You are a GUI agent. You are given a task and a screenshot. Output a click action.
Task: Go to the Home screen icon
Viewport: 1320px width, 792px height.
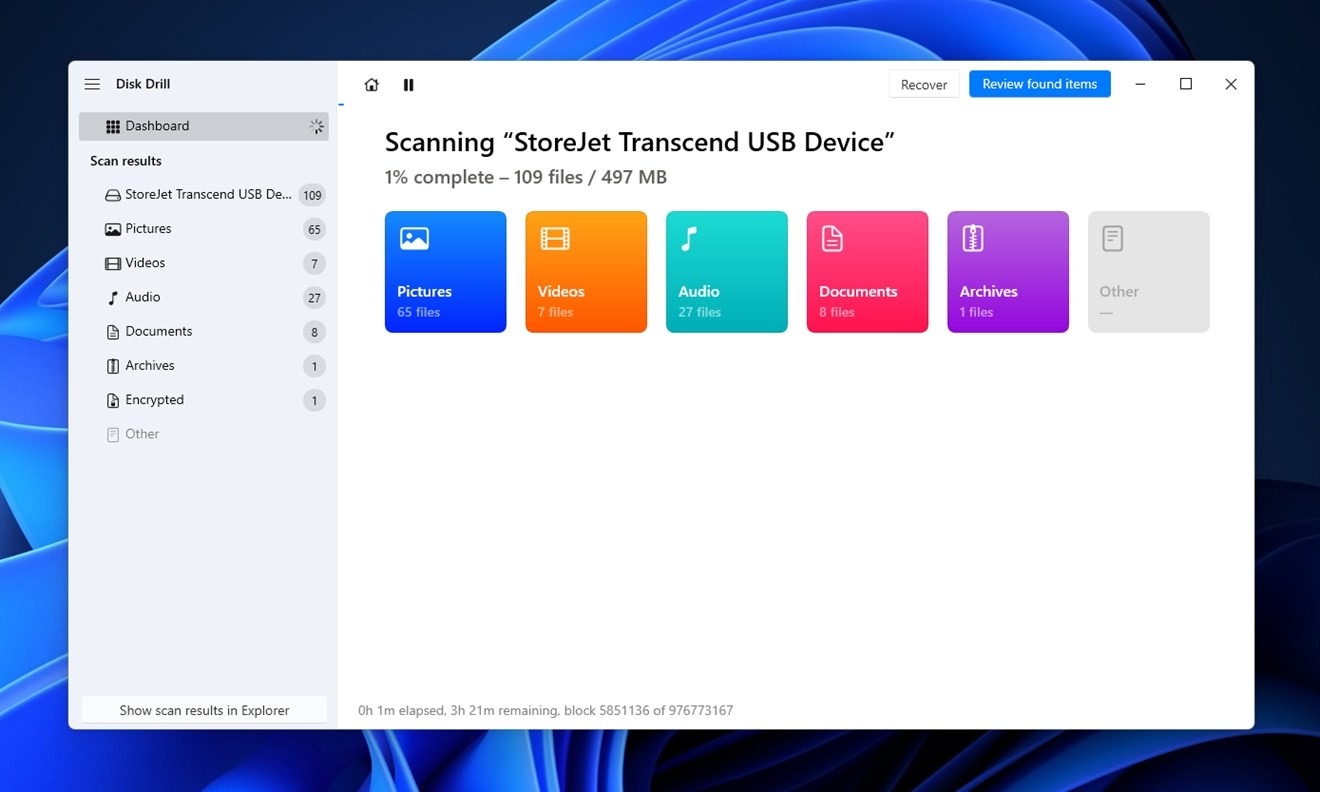click(372, 85)
